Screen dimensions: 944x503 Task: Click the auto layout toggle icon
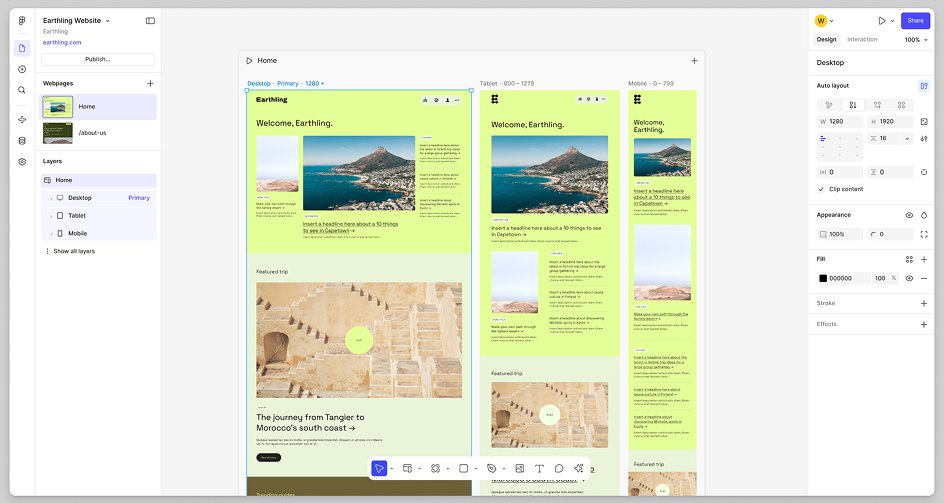[924, 86]
